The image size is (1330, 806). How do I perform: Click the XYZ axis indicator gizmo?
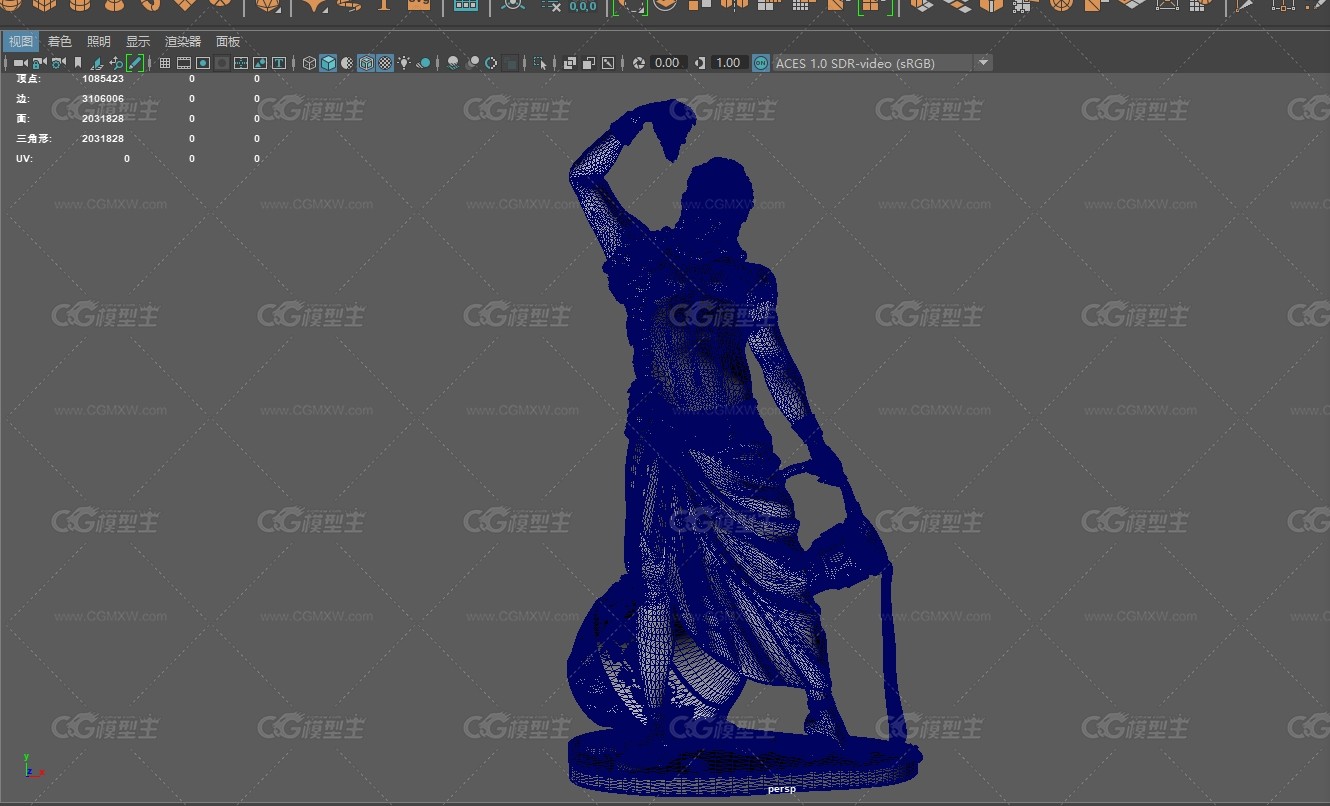(32, 767)
